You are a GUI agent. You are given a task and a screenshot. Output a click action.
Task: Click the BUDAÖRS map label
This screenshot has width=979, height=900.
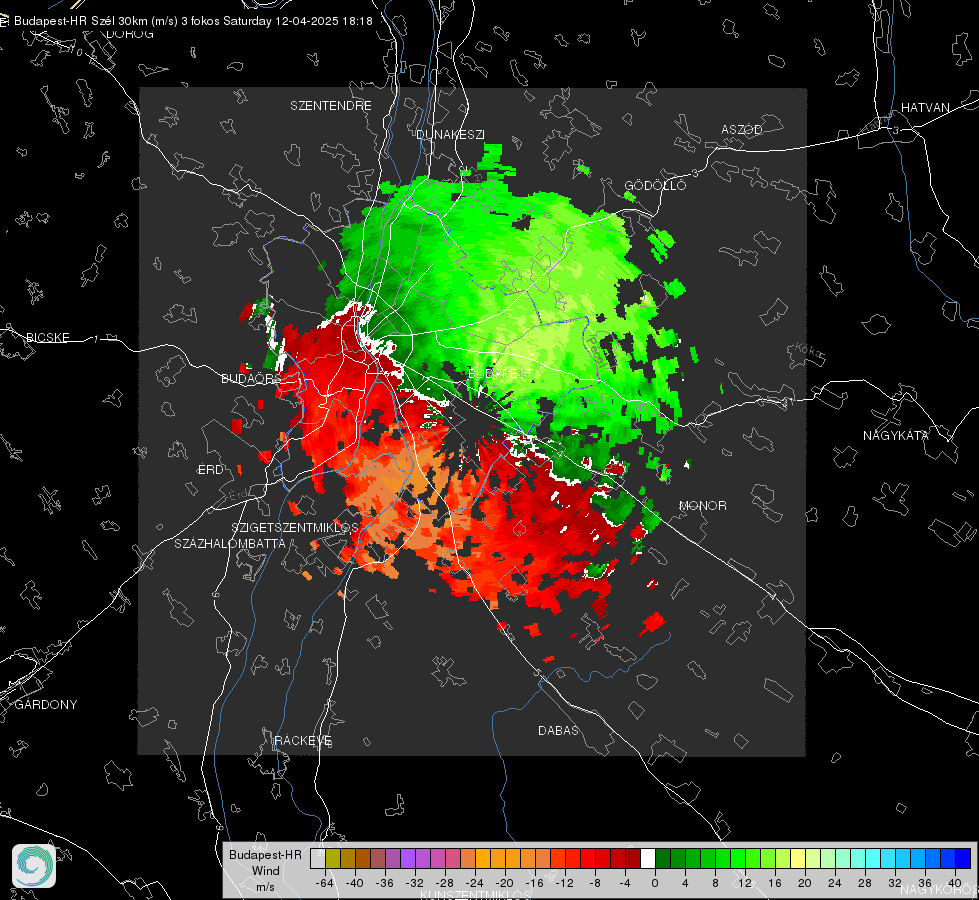click(x=250, y=378)
